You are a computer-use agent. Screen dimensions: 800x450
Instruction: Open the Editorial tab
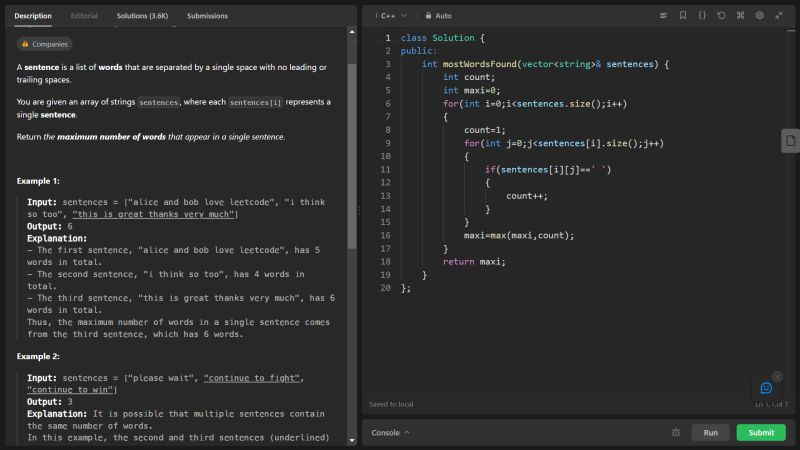pyautogui.click(x=84, y=16)
